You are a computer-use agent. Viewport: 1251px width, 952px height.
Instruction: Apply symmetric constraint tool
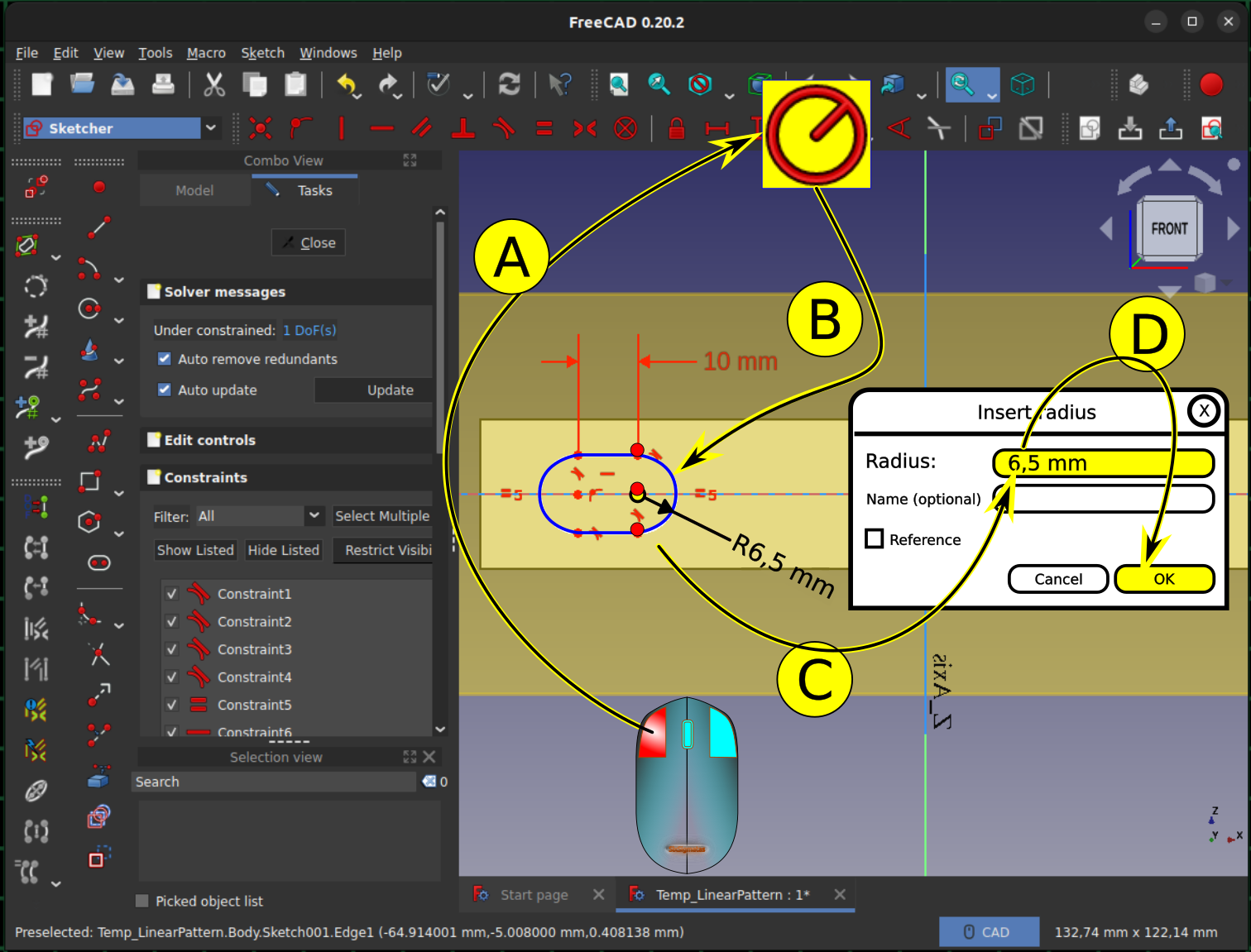coord(584,128)
